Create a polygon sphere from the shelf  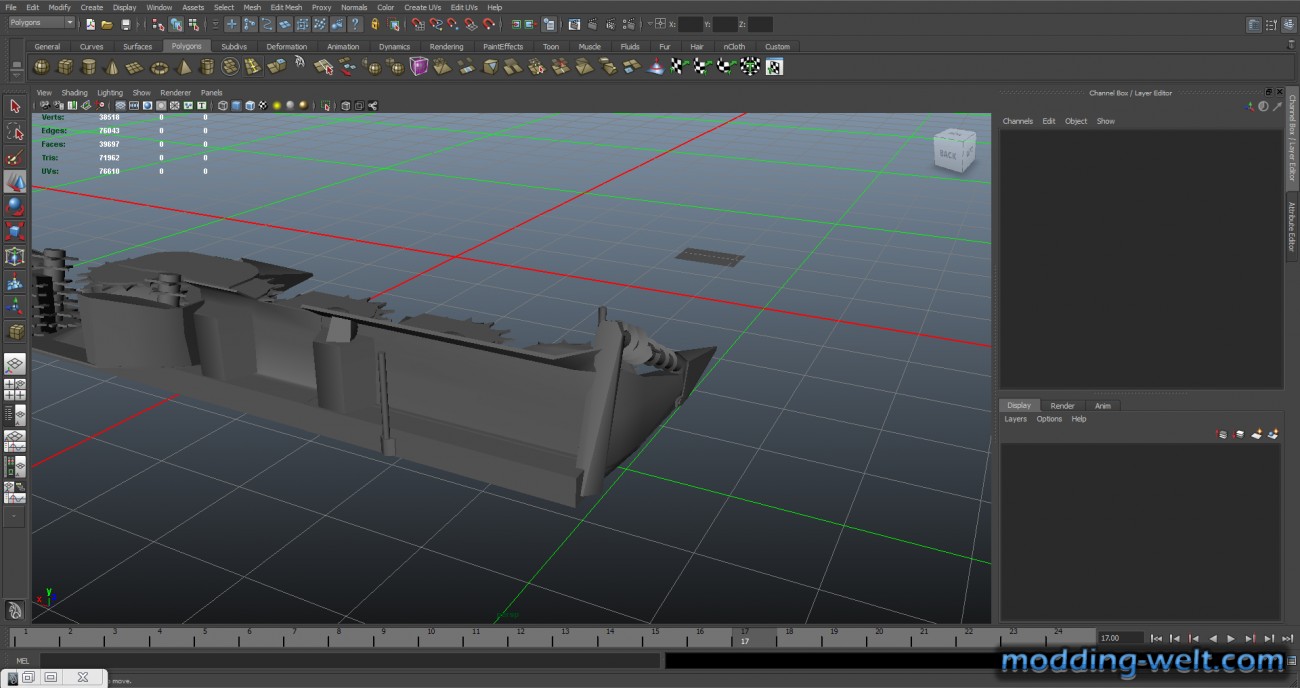(x=41, y=67)
